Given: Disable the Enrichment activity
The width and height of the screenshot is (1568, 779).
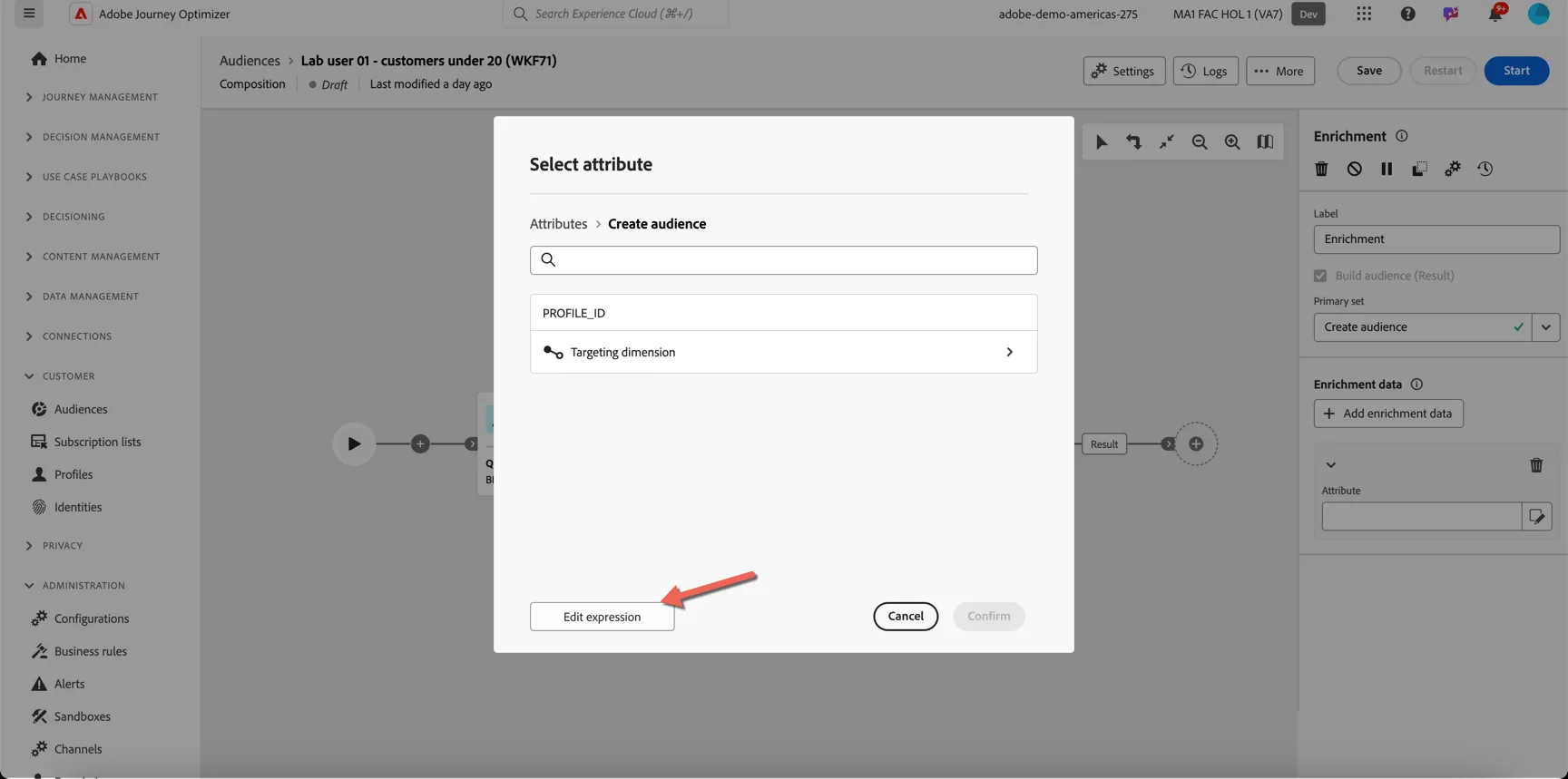Looking at the screenshot, I should point(1354,169).
